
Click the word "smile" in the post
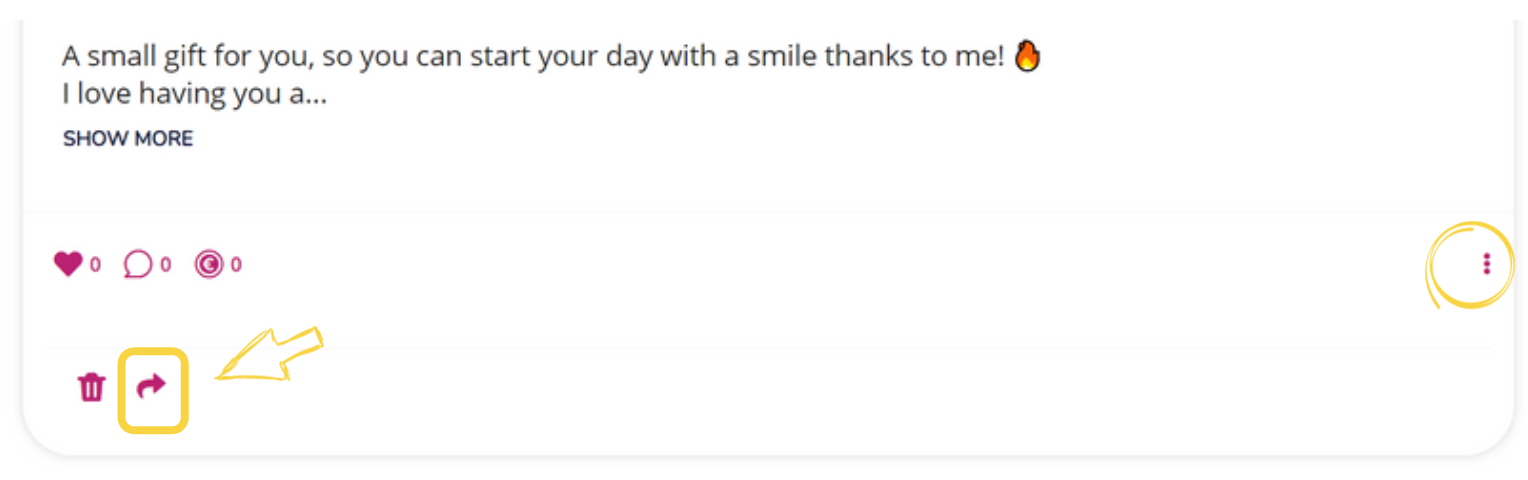[x=779, y=57]
